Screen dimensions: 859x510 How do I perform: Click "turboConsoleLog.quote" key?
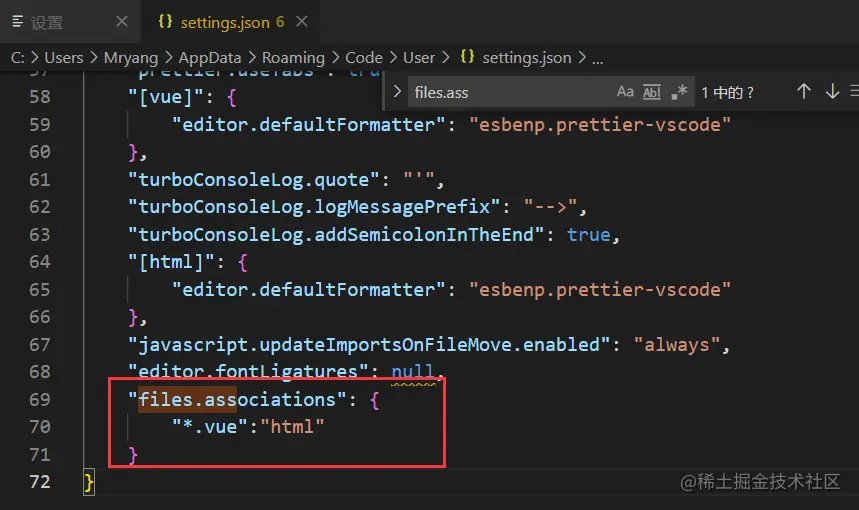click(x=254, y=180)
